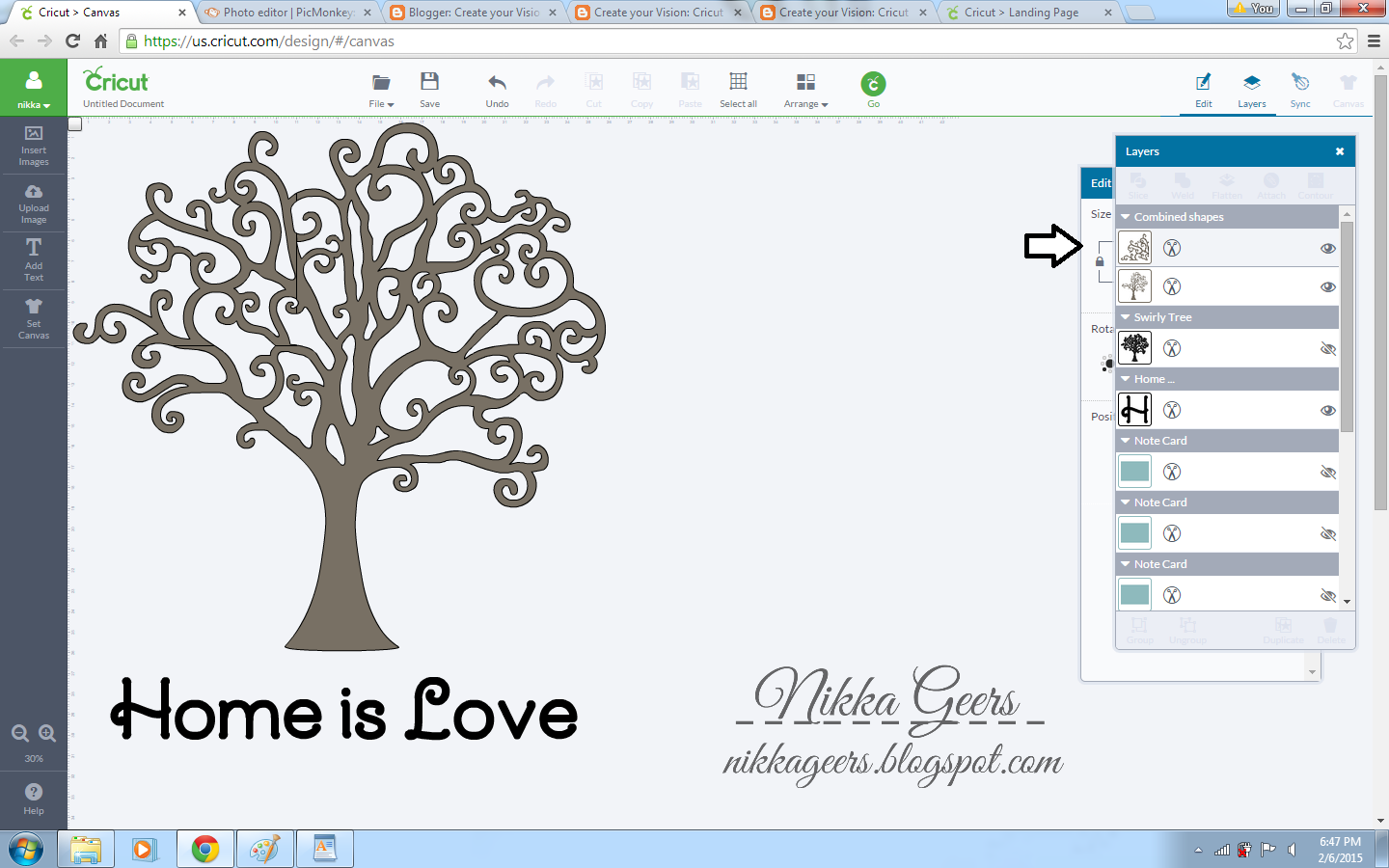Hide the top Combined shapes layer

[1328, 248]
